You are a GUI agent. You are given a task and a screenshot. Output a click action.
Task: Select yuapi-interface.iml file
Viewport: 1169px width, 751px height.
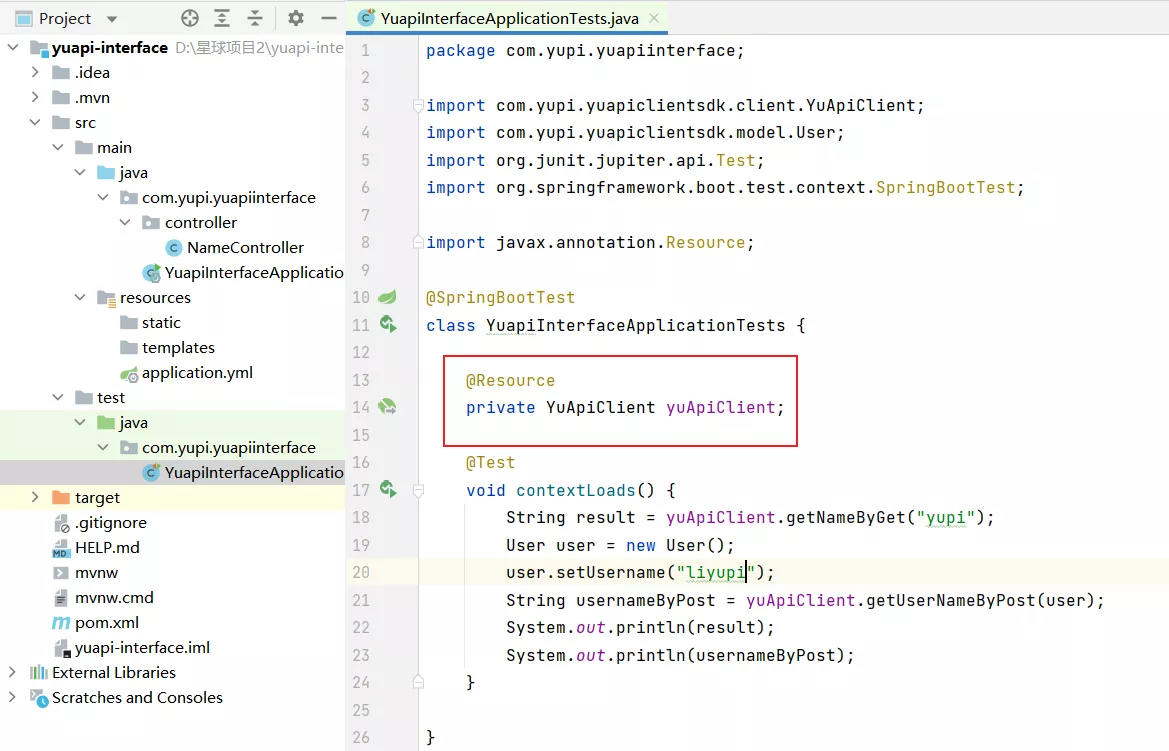tap(142, 647)
